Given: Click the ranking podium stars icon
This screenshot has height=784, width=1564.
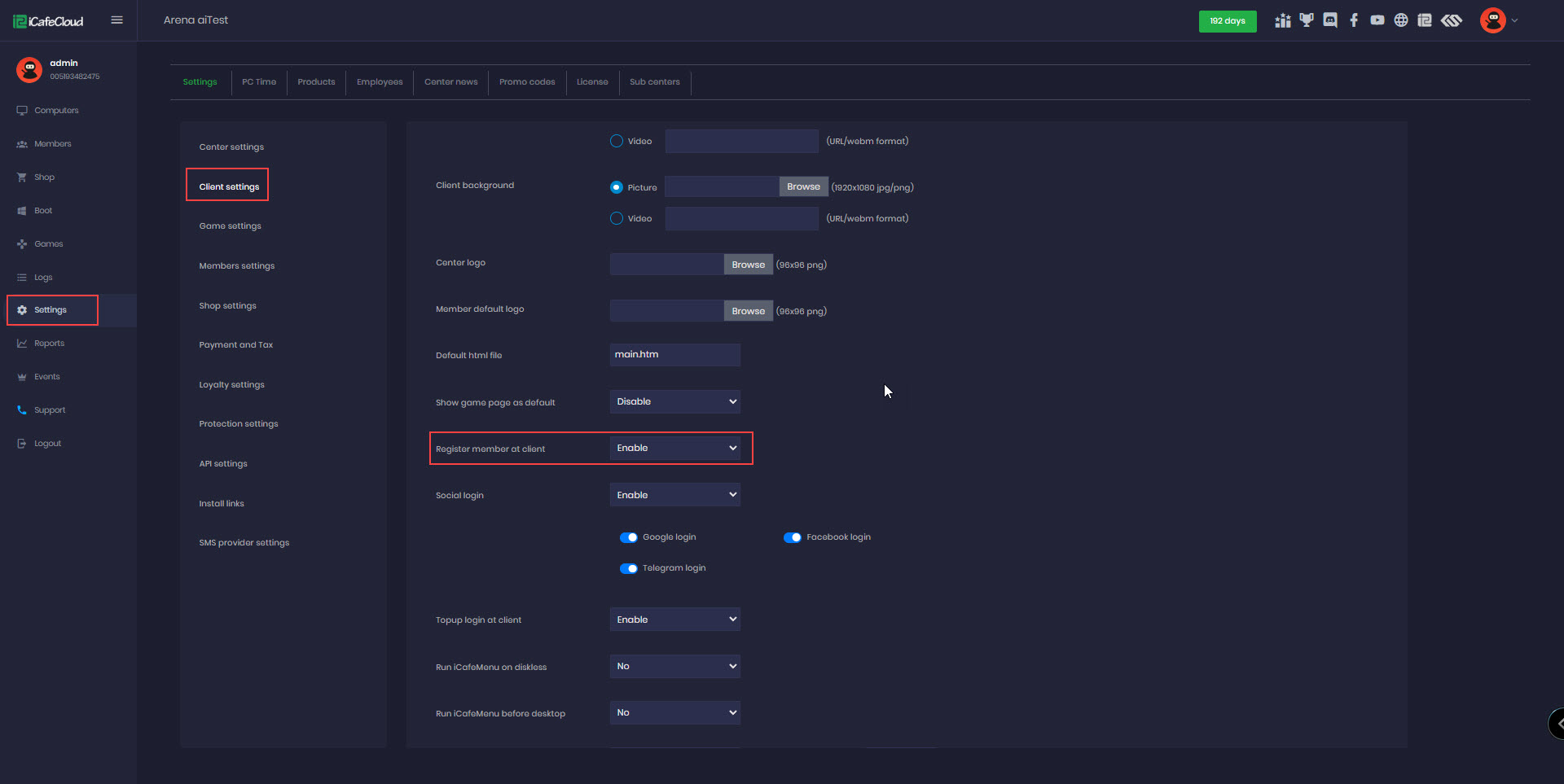Looking at the screenshot, I should (1283, 20).
